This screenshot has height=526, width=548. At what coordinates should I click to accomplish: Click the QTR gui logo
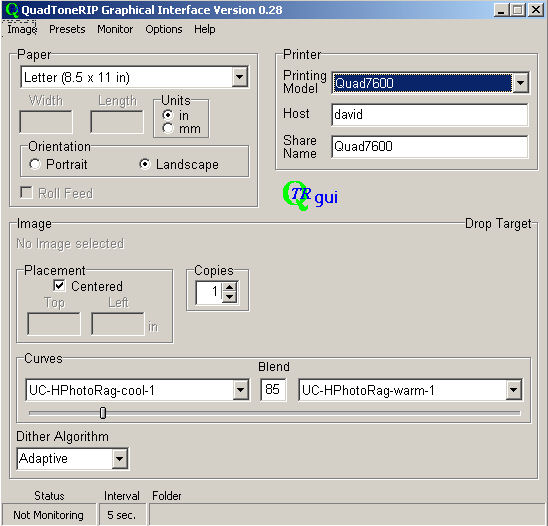coord(310,196)
